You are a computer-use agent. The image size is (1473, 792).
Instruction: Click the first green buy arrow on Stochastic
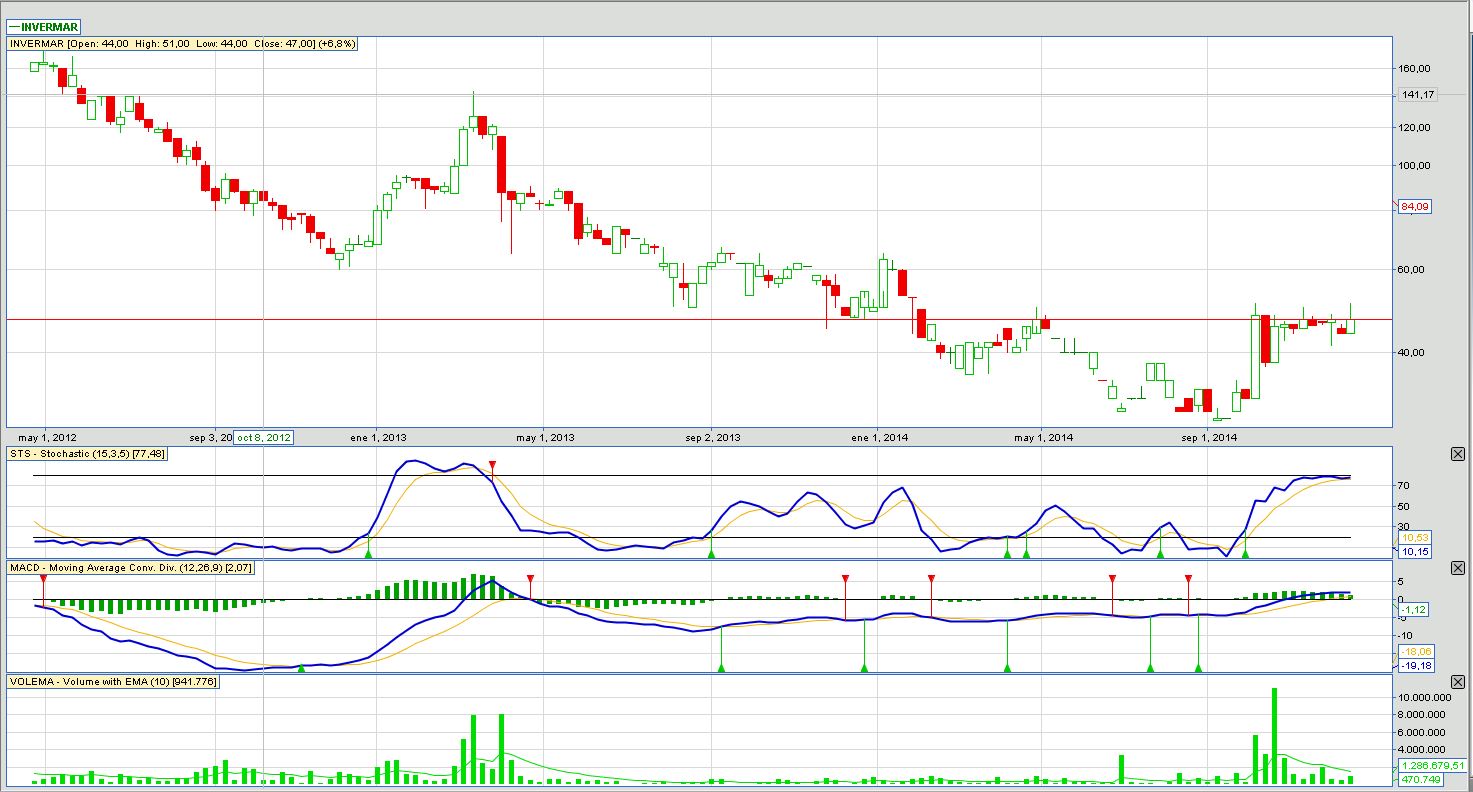point(368,552)
